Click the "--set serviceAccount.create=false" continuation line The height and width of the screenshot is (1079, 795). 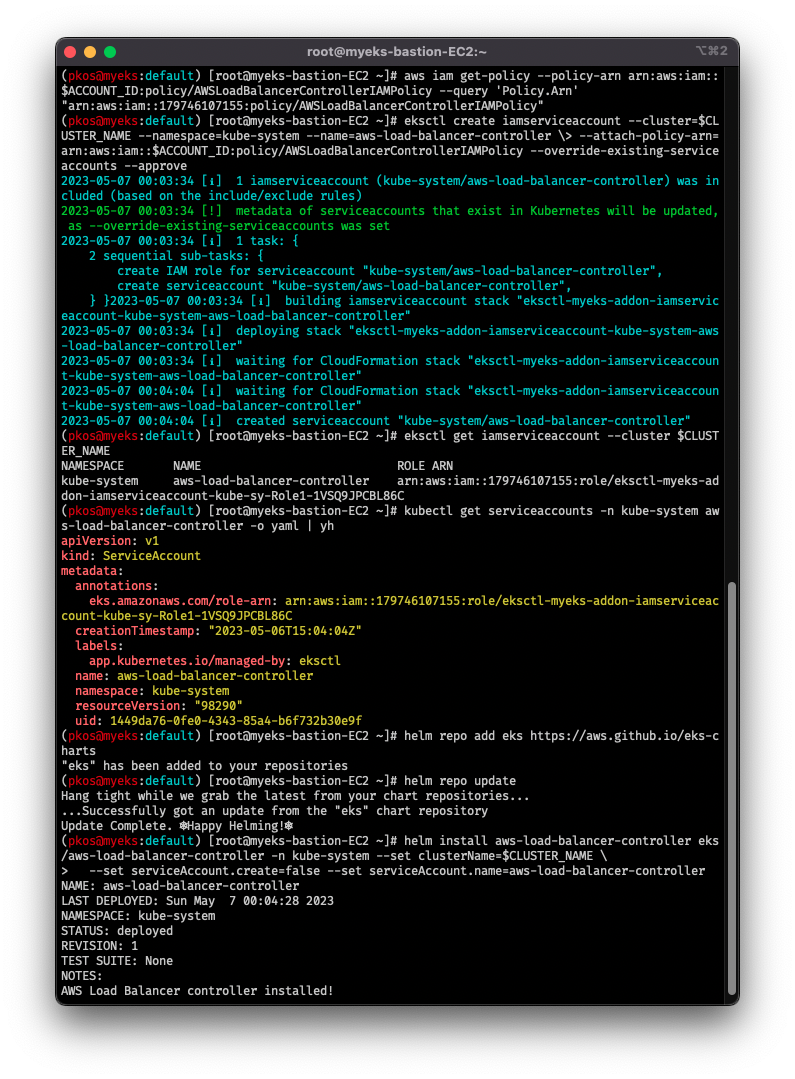383,871
